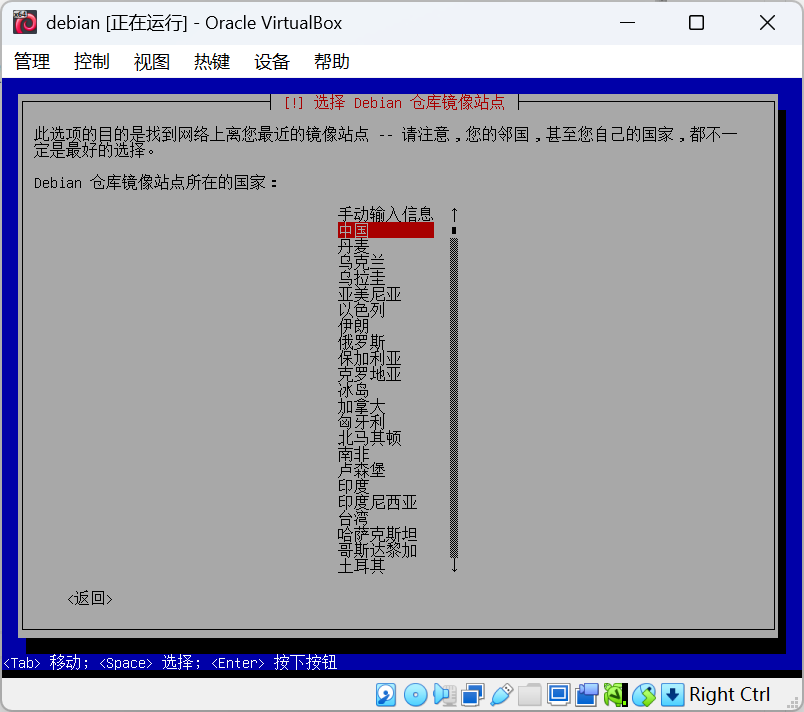This screenshot has height=712, width=804.
Task: Click the VirtualBox logo in title bar
Action: click(25, 23)
